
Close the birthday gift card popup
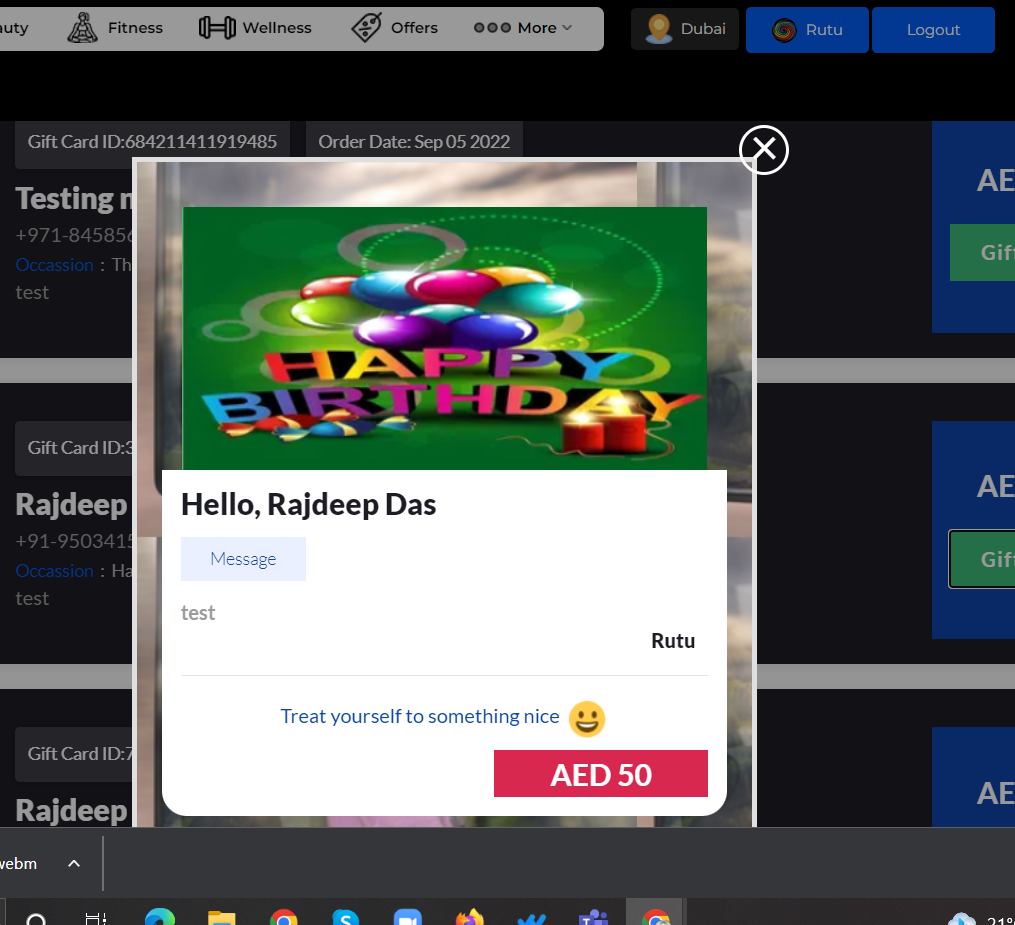tap(764, 150)
